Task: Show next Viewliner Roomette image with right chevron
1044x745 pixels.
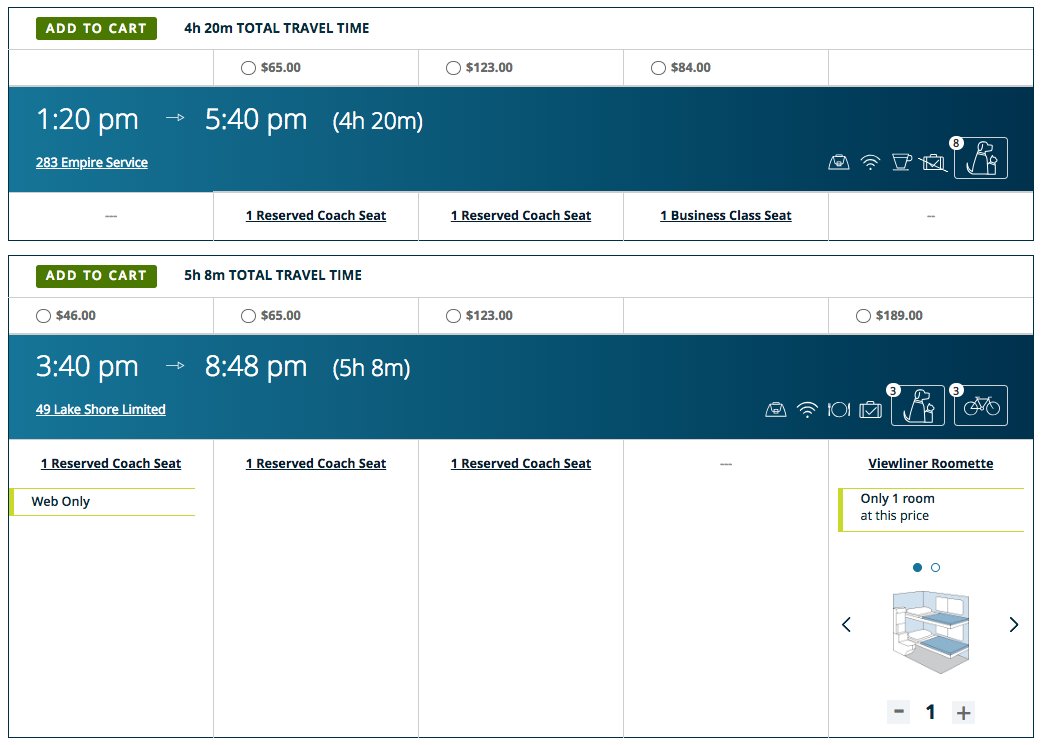Action: click(x=1014, y=625)
